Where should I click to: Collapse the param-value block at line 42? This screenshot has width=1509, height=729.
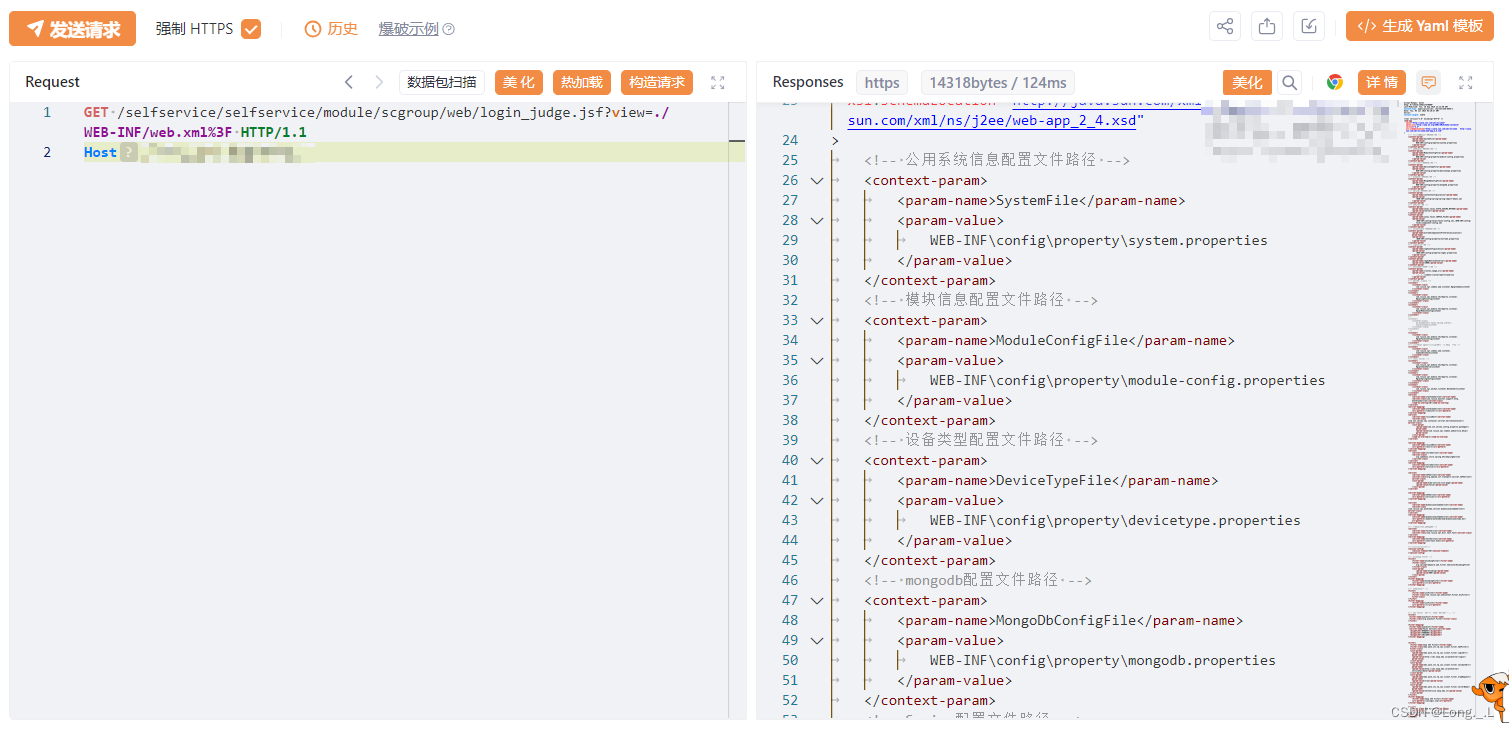[x=817, y=500]
